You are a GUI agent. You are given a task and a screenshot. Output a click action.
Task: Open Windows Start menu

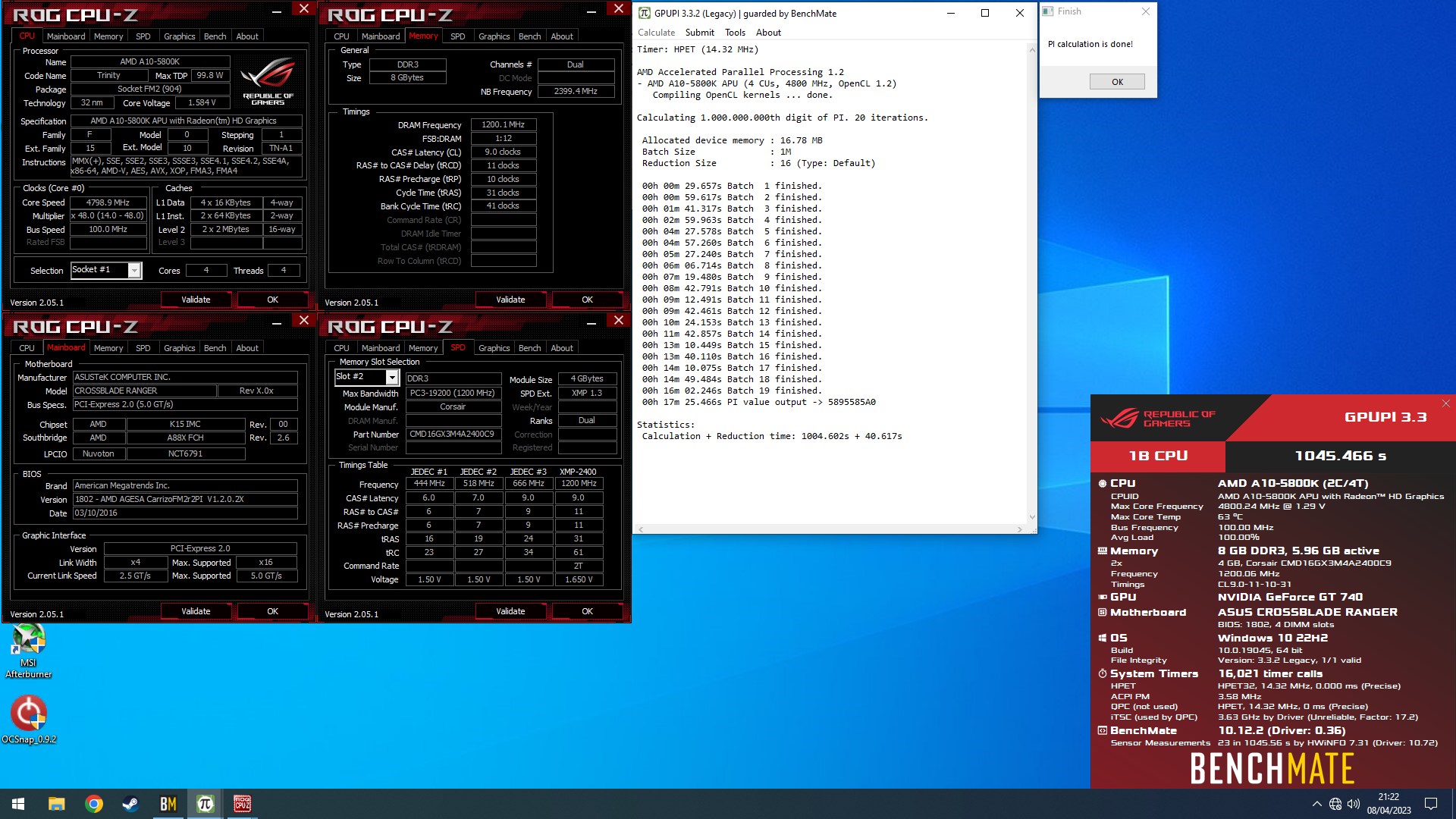pos(18,804)
